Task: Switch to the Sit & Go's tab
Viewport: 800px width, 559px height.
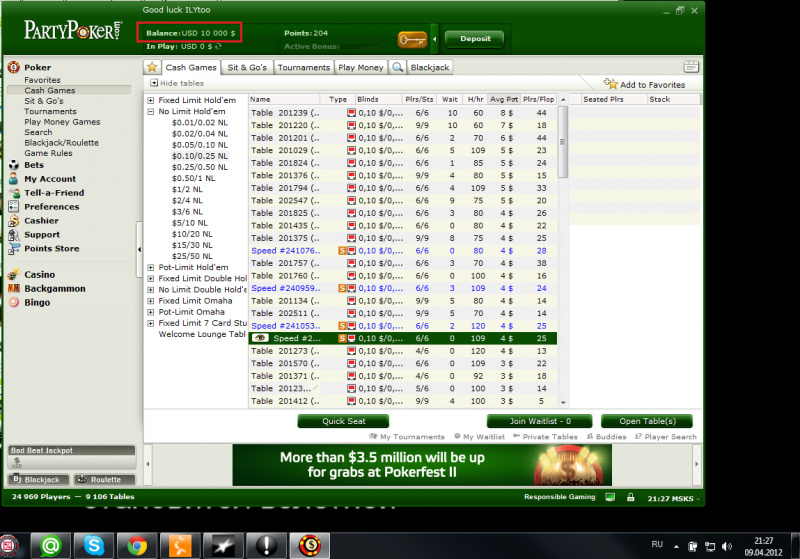Action: [x=247, y=67]
